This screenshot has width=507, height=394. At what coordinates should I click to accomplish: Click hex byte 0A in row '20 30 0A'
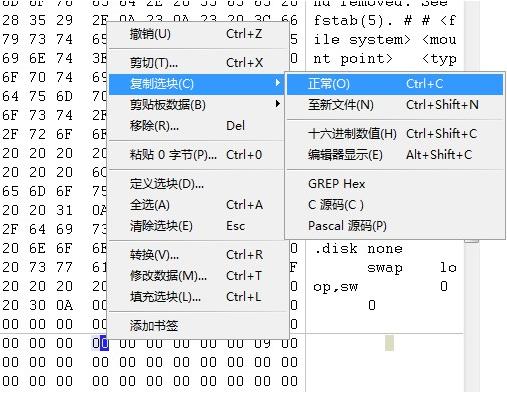tap(64, 305)
